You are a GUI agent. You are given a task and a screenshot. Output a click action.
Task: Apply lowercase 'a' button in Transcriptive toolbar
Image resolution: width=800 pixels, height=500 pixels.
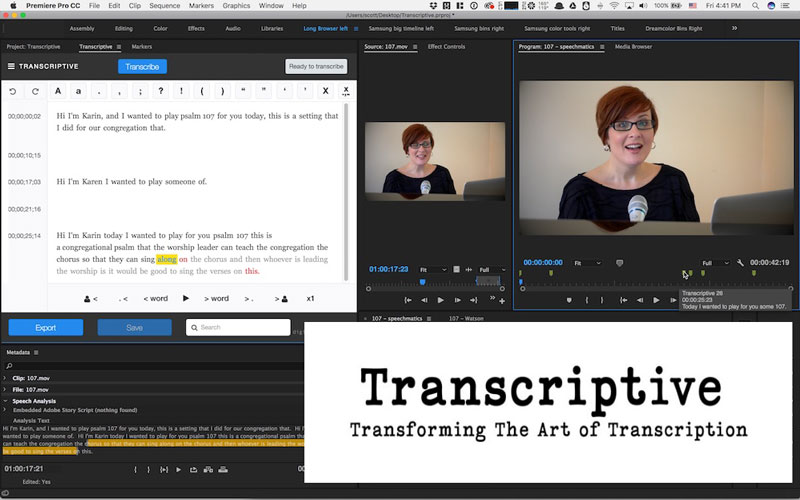click(79, 91)
